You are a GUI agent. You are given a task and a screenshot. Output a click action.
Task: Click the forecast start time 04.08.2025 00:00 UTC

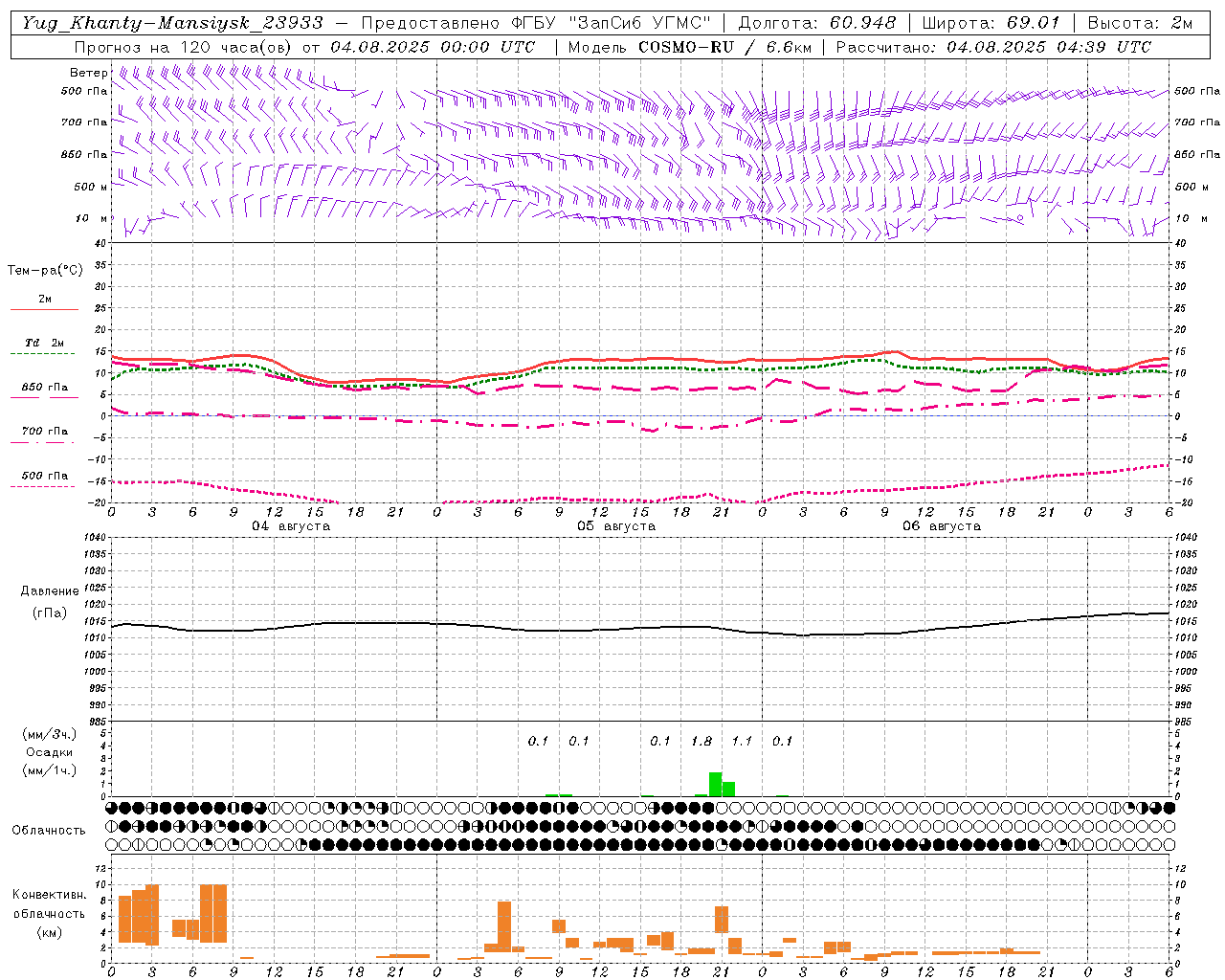coord(433,47)
